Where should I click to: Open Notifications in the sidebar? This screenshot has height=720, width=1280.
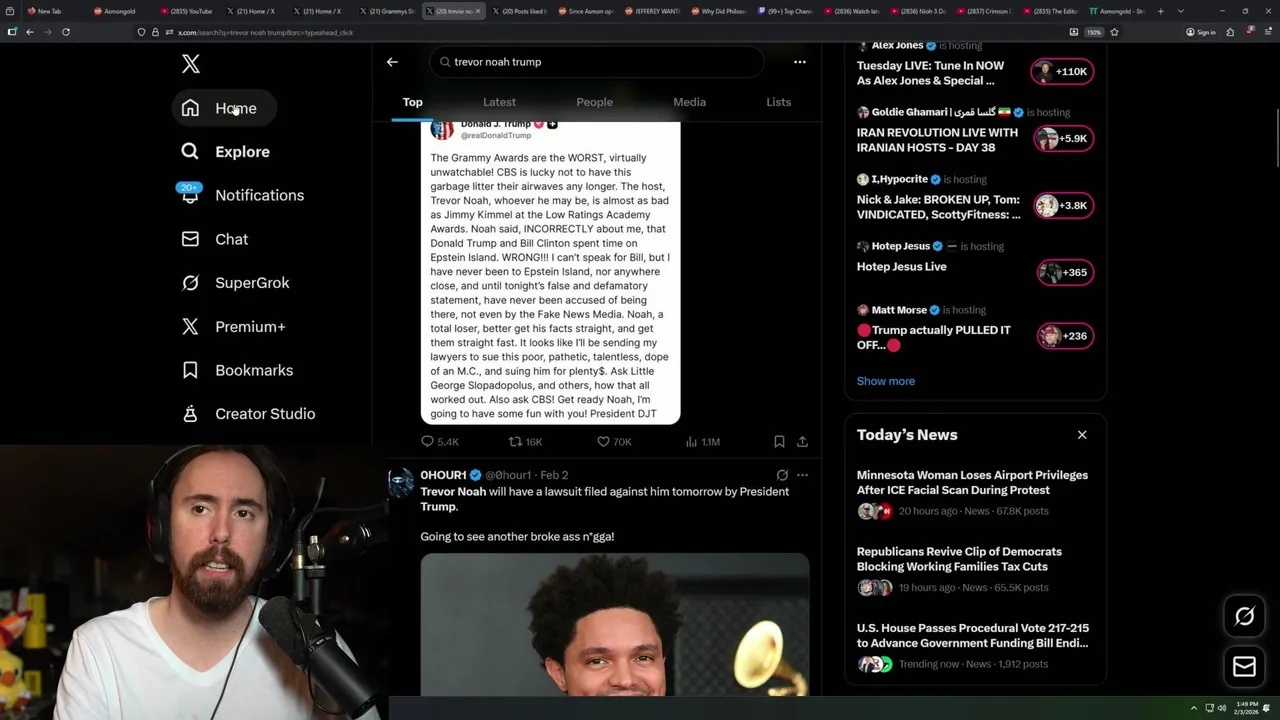(x=242, y=195)
